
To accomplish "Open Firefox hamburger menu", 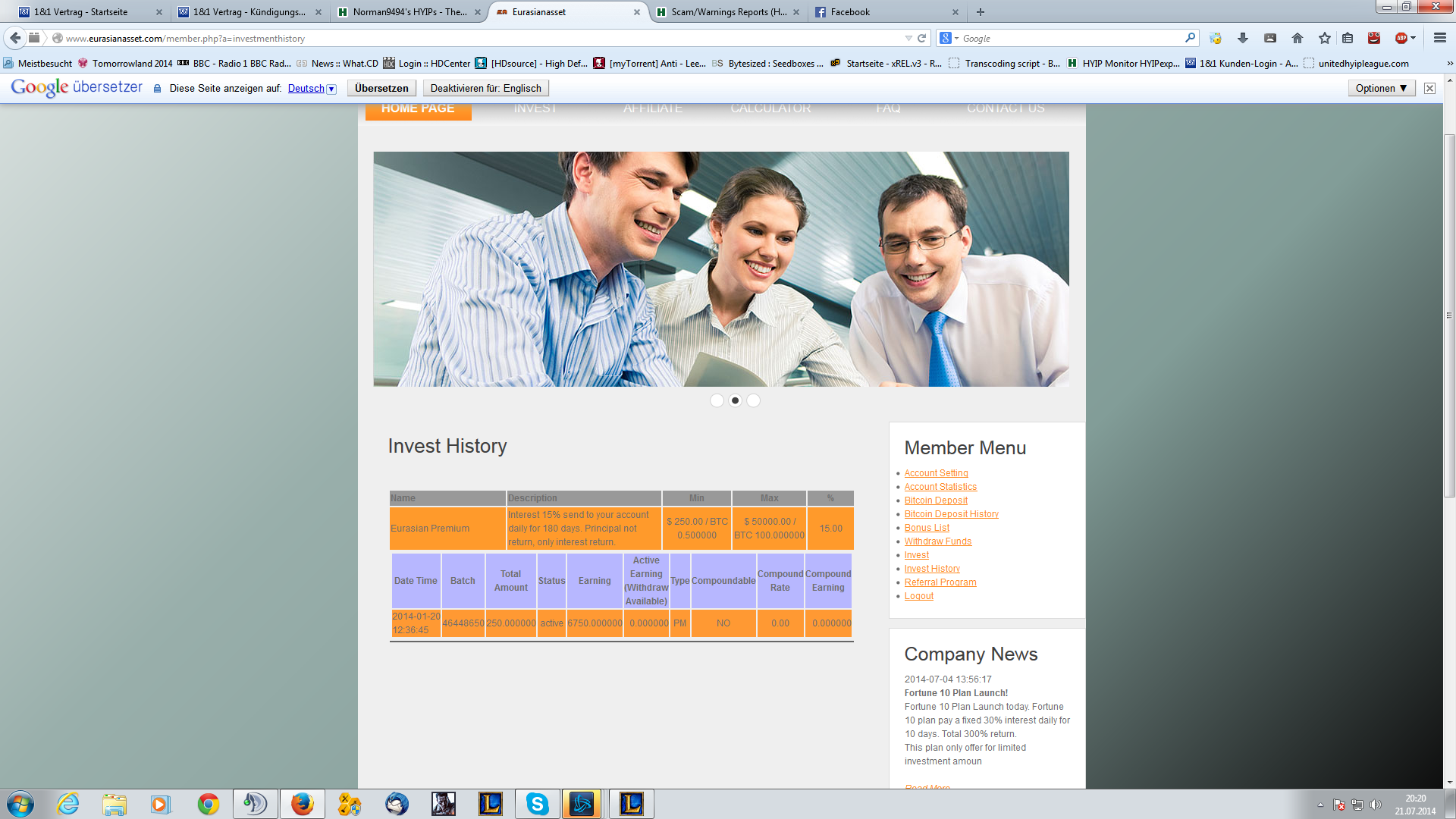I will (x=1440, y=38).
